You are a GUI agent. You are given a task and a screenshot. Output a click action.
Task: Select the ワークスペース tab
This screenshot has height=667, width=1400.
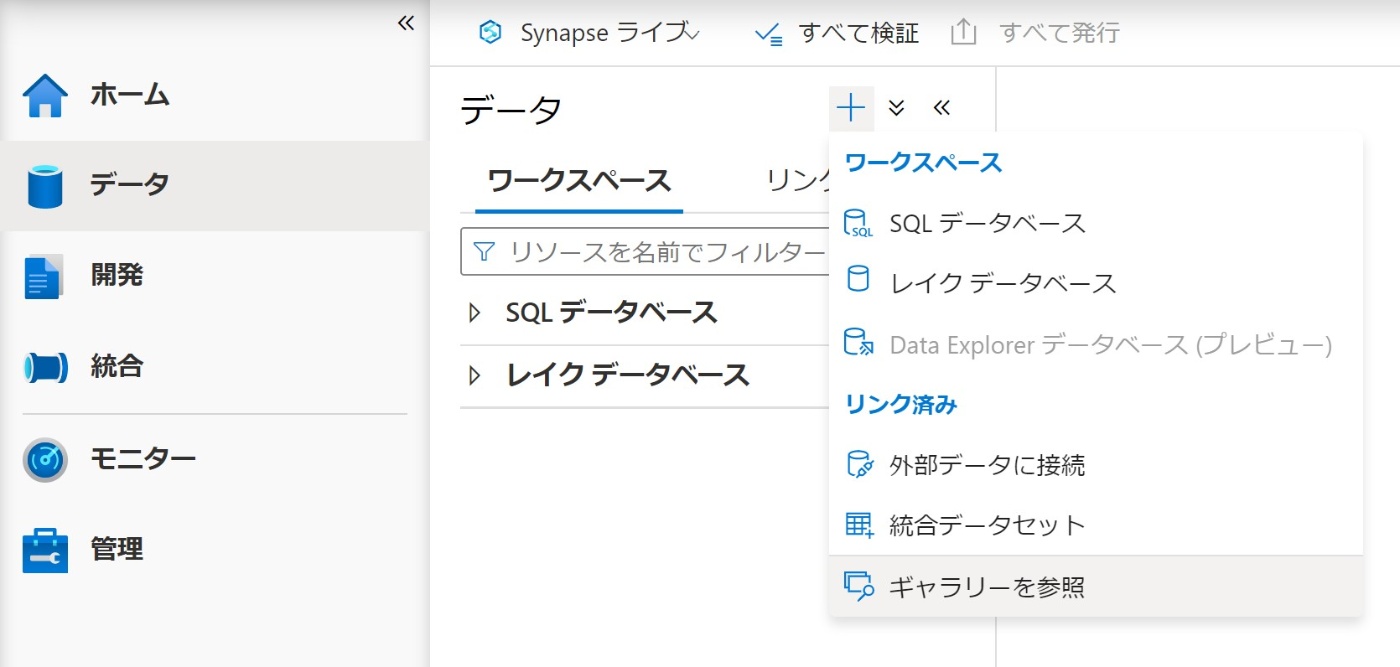[579, 182]
